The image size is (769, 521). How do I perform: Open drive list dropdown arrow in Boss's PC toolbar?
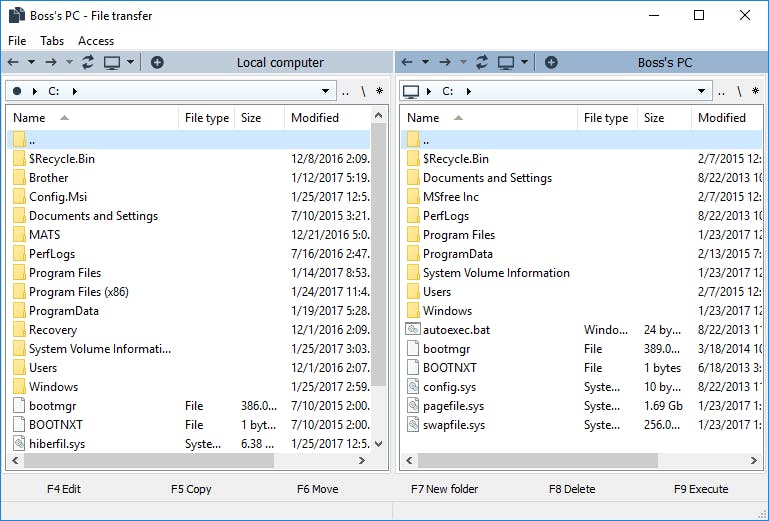pyautogui.click(x=524, y=62)
